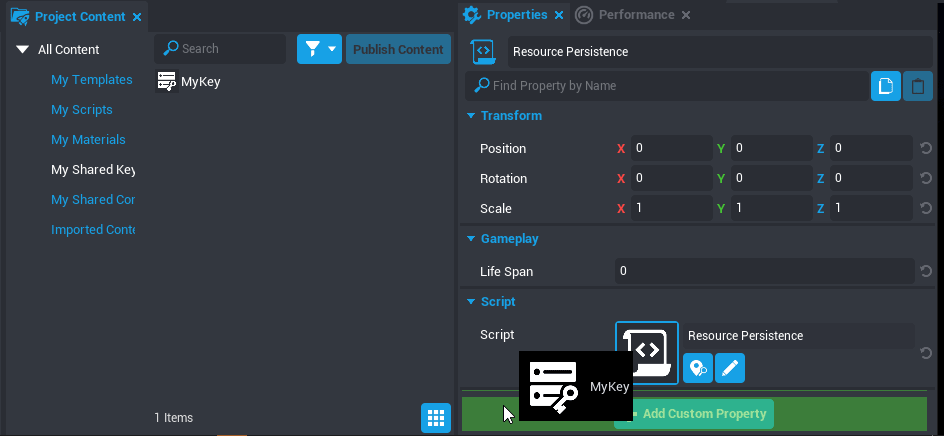The height and width of the screenshot is (436, 944).
Task: Collapse the Gameplay section
Action: click(471, 239)
